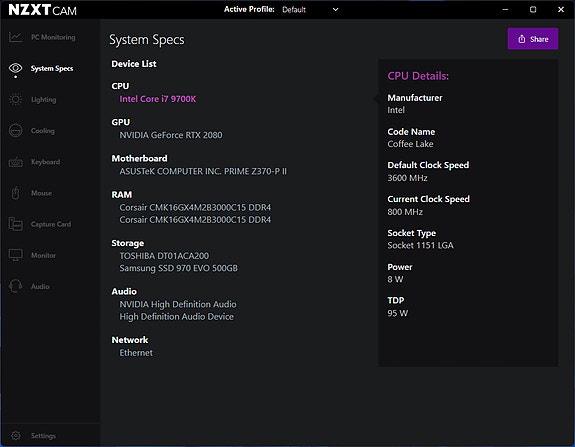Select the Ethernet network entry
575x447 pixels.
click(136, 353)
